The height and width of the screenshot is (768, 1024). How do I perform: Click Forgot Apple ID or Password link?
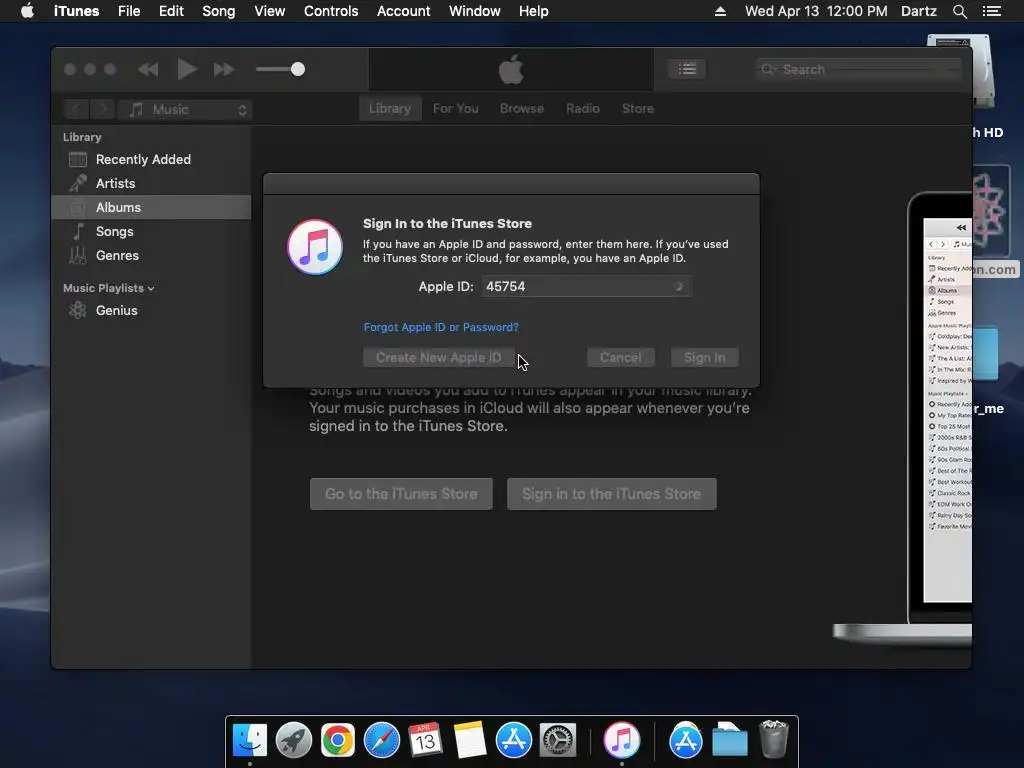(x=441, y=327)
